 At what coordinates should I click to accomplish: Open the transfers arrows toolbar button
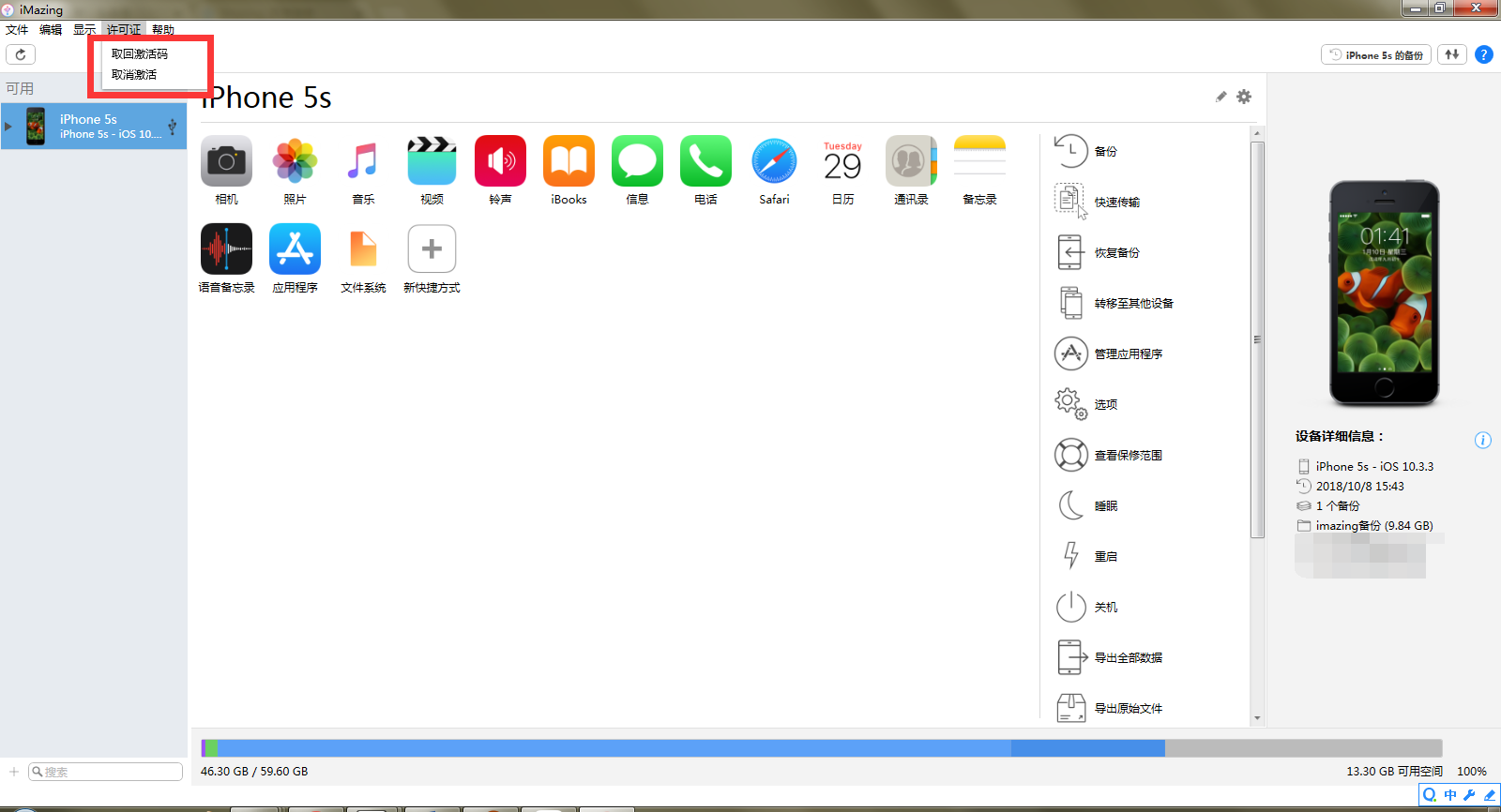point(1452,54)
